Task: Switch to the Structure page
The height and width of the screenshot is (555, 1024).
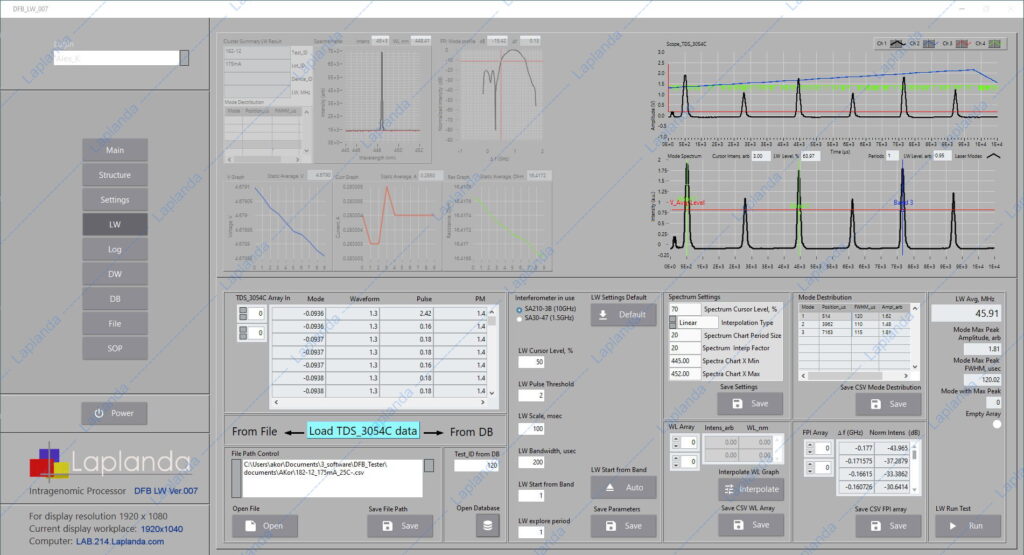Action: coord(115,175)
